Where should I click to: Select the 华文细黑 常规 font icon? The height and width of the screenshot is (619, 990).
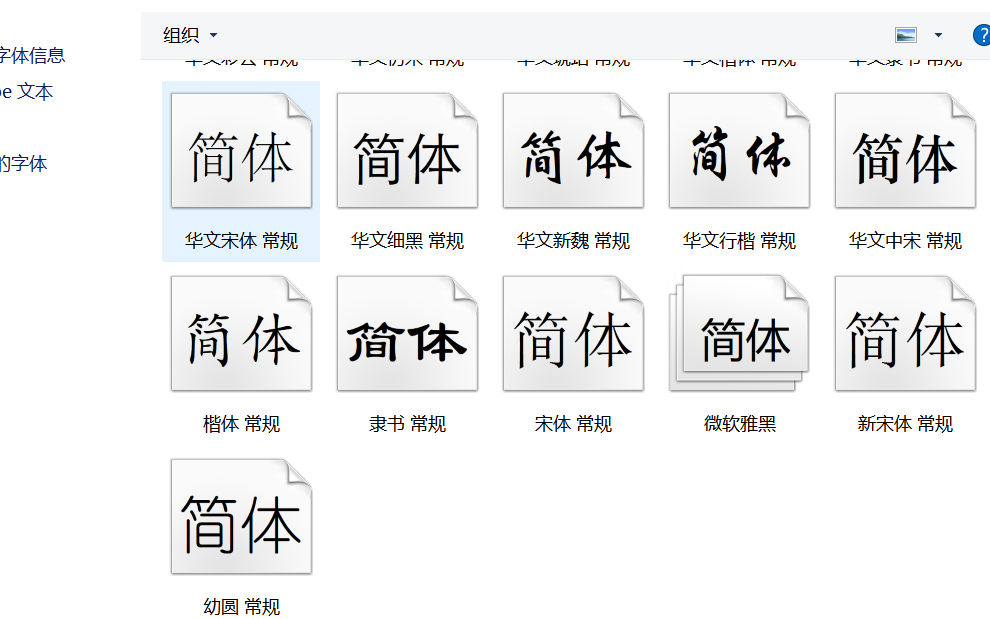pos(407,150)
